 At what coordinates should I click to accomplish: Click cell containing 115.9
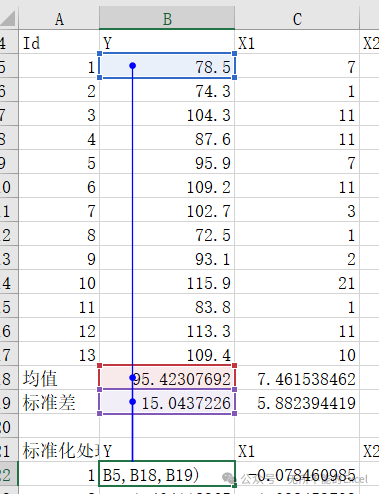[167, 282]
